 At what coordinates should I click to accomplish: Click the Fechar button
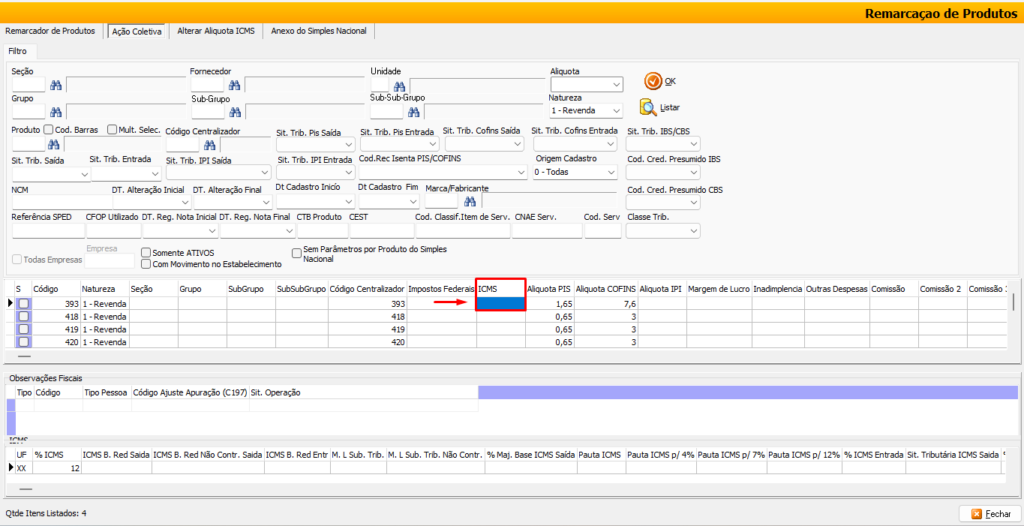coord(990,513)
